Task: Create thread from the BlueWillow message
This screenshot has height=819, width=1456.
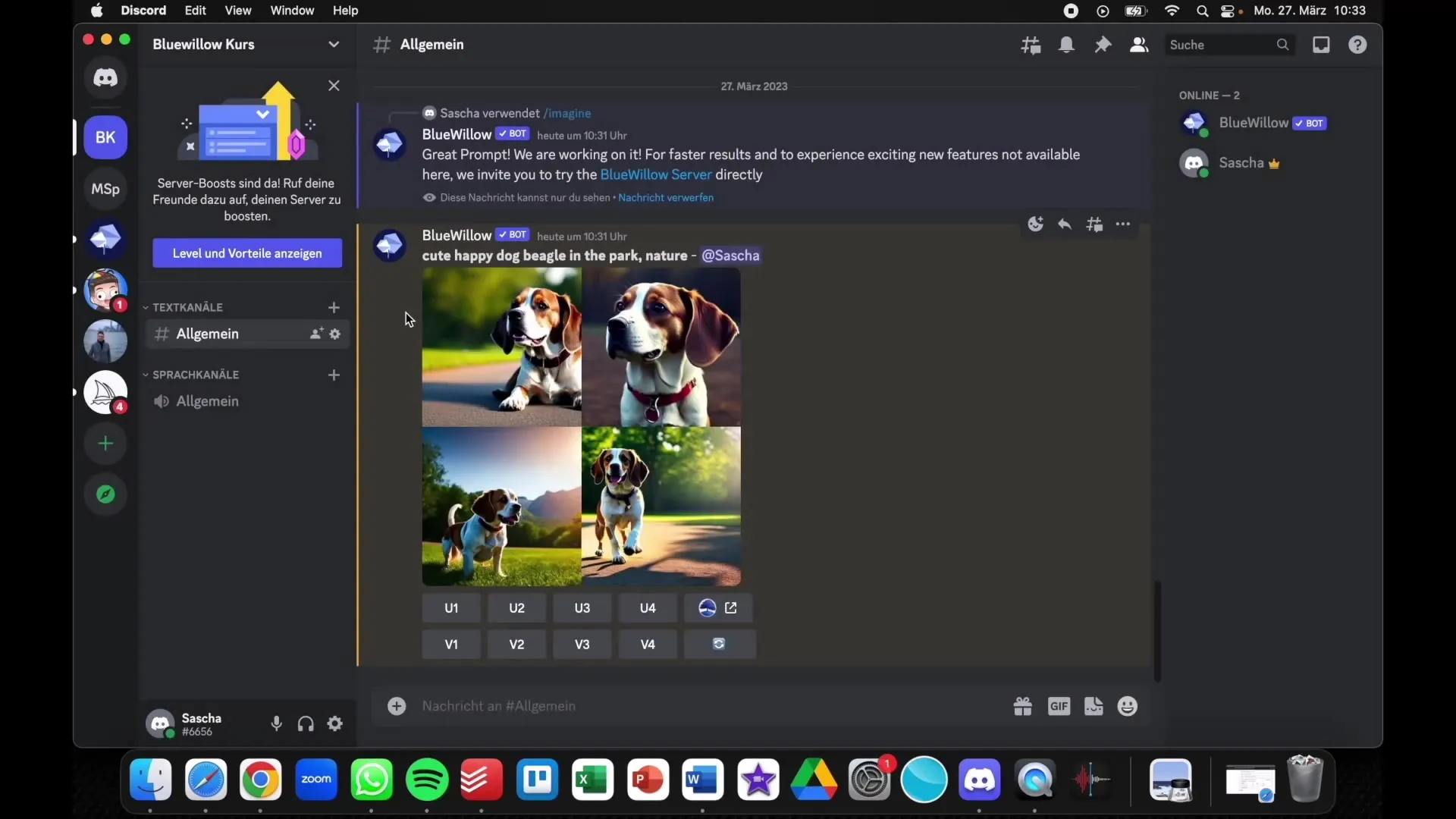Action: point(1094,224)
